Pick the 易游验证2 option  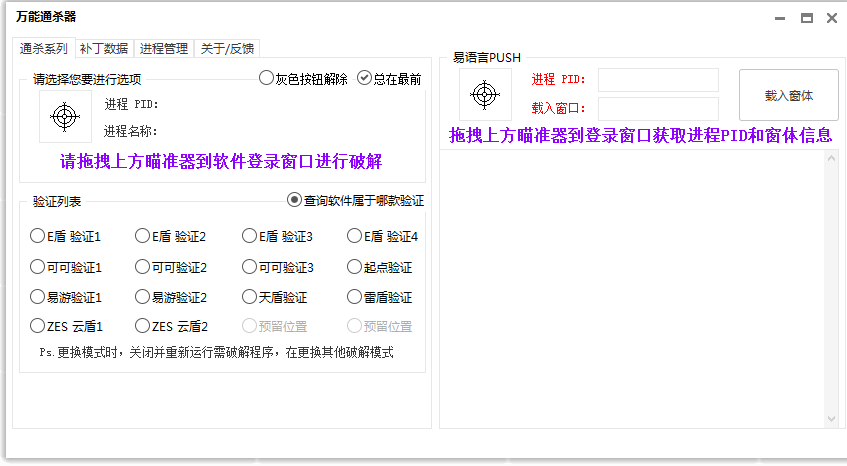click(x=171, y=297)
